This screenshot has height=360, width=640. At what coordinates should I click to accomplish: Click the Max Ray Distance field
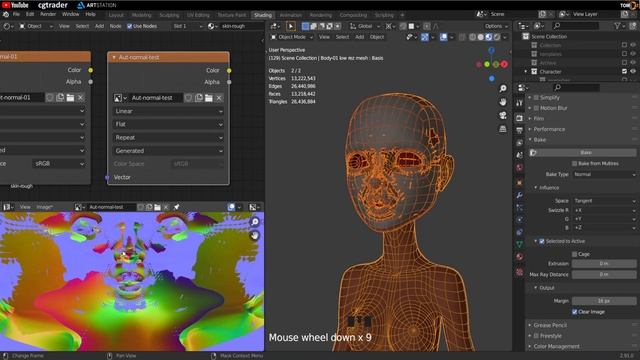click(x=604, y=275)
